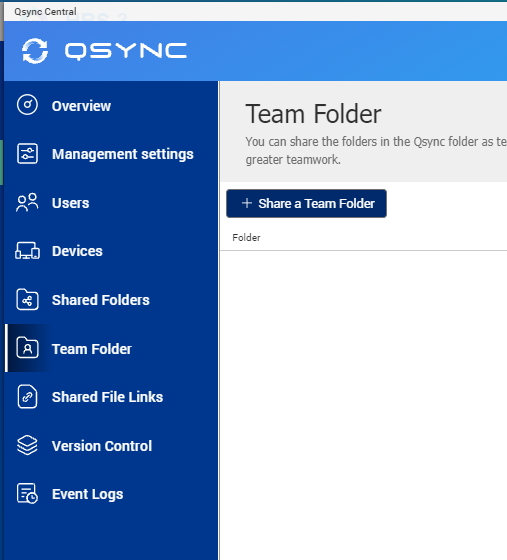Click the Overview gauge icon

click(27, 105)
